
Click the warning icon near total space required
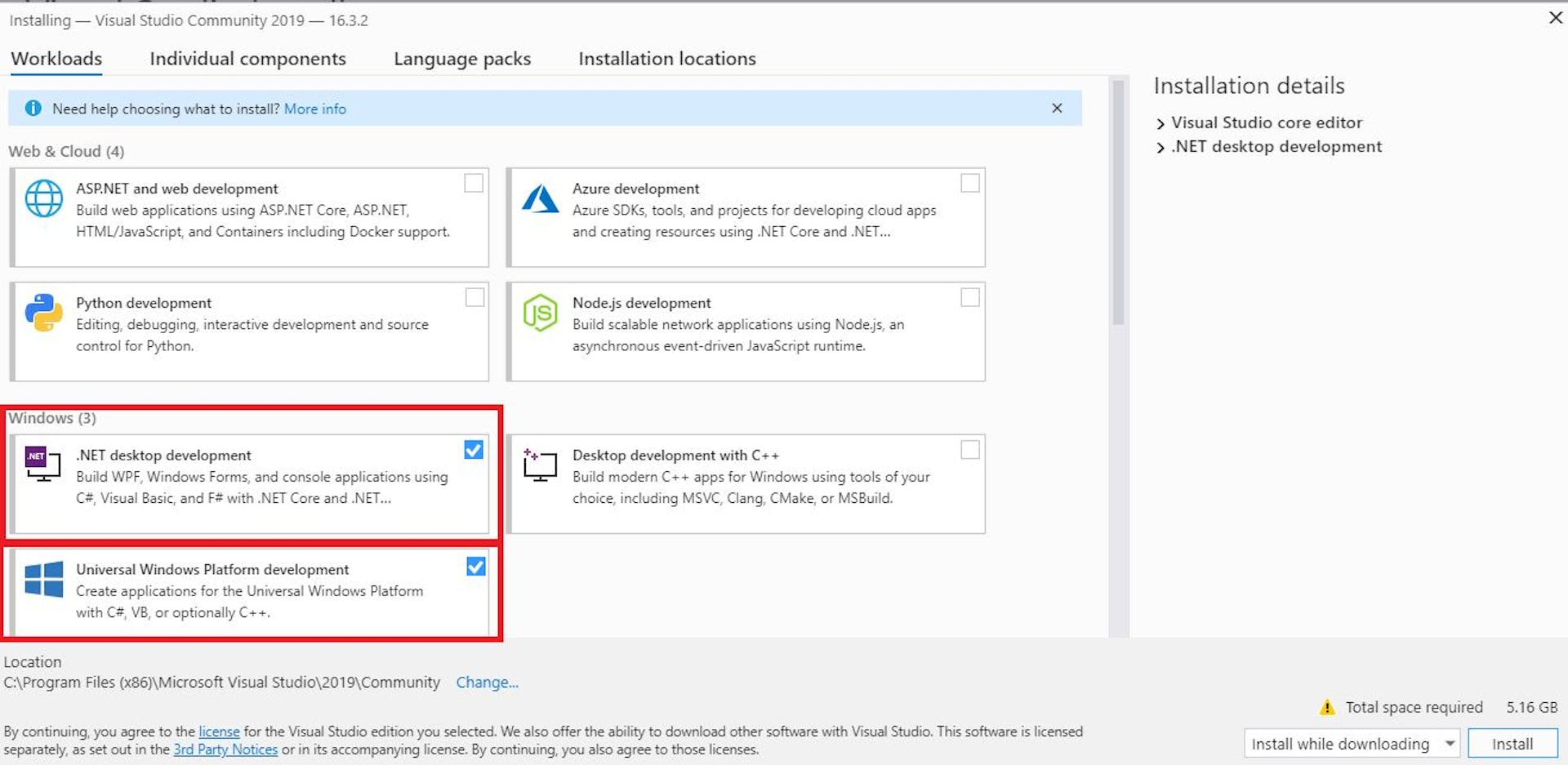[1327, 707]
